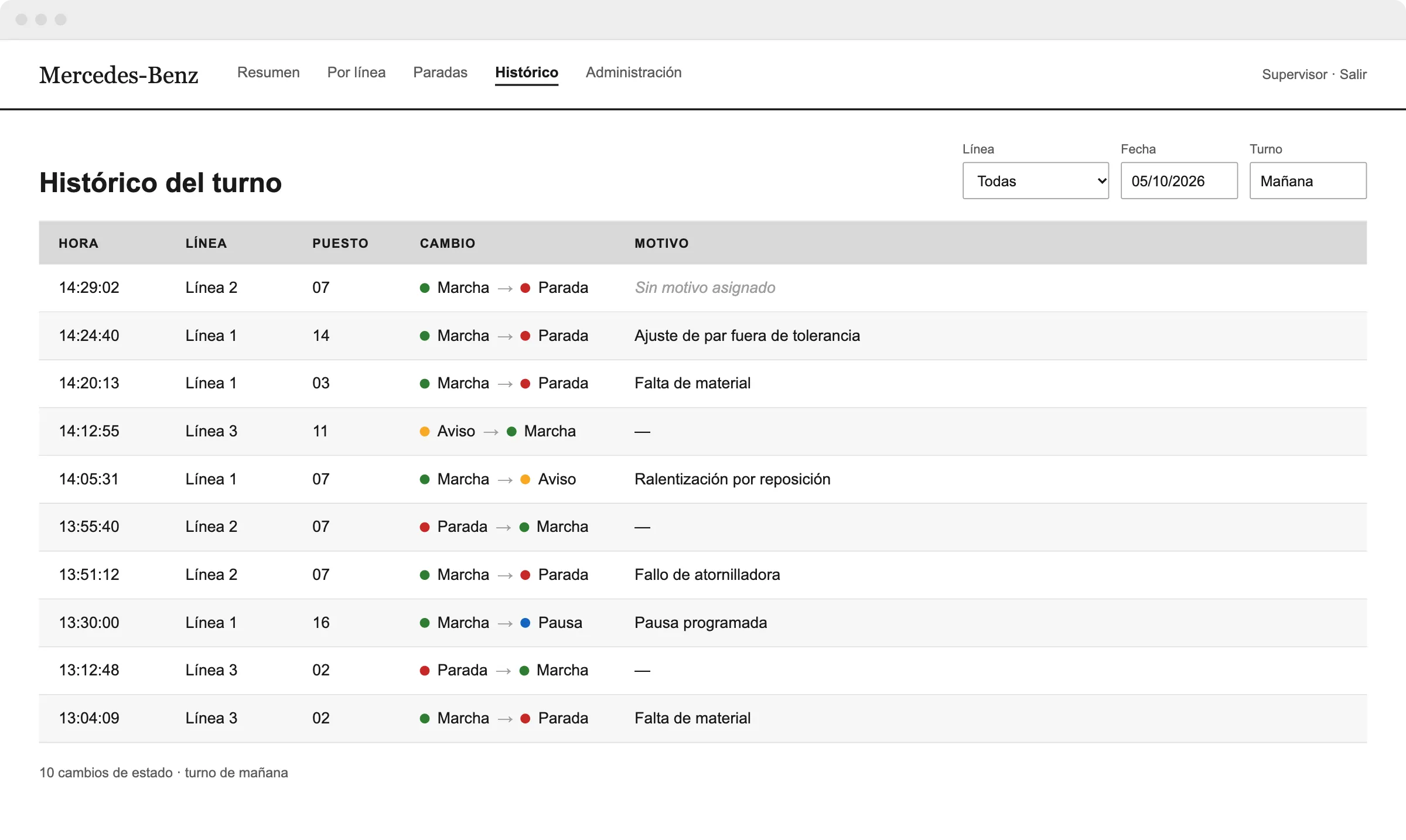Click the blue Pausa dot in the 13:30:00 row
The image size is (1406, 840).
pyautogui.click(x=525, y=623)
